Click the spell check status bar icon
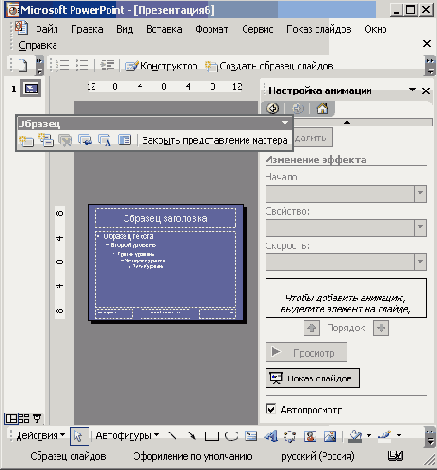 point(395,456)
